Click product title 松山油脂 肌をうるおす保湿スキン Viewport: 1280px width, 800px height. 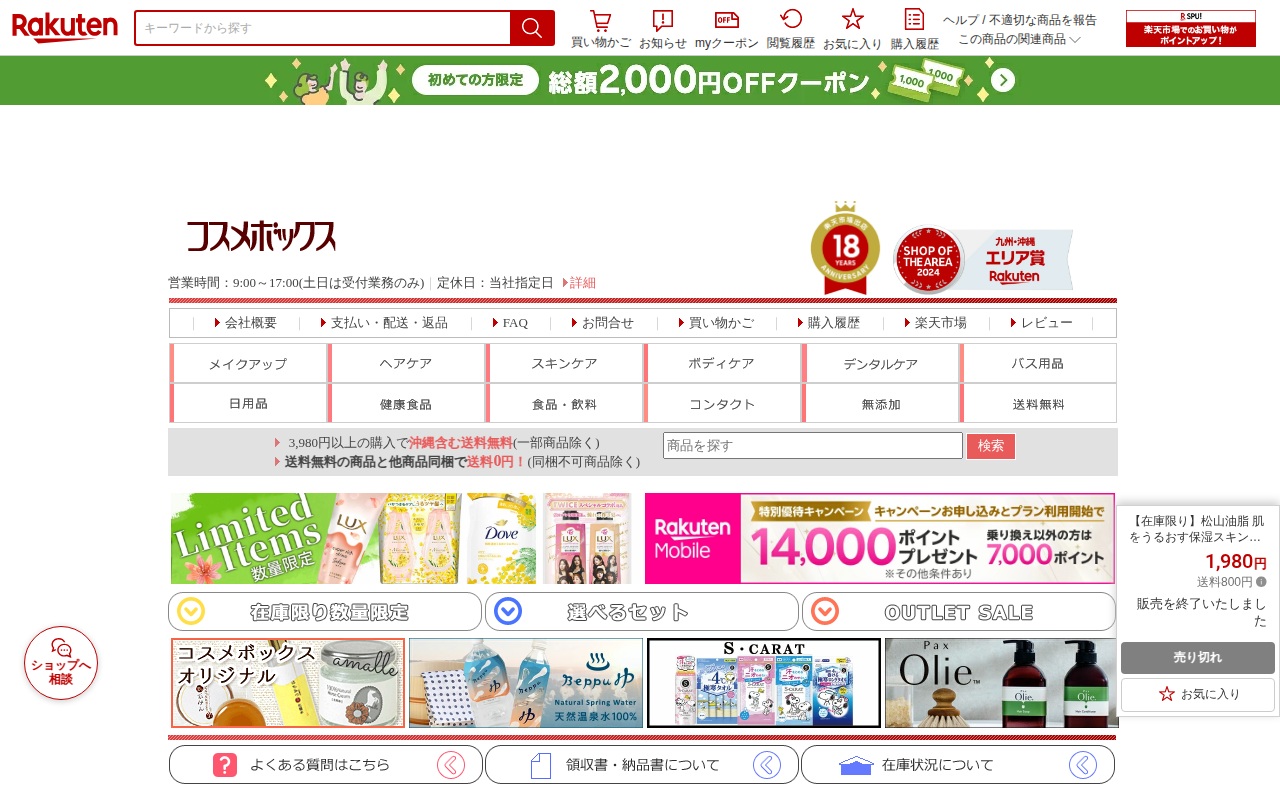click(1198, 529)
